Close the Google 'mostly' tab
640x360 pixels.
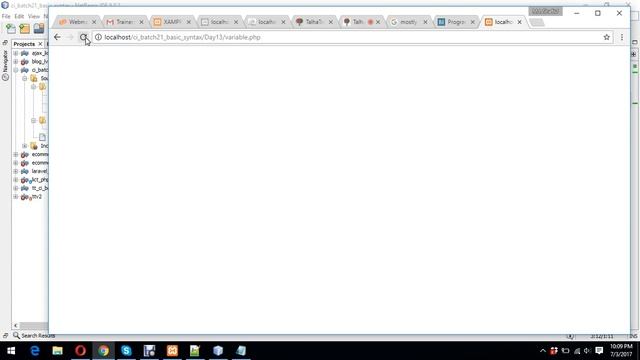[x=425, y=22]
